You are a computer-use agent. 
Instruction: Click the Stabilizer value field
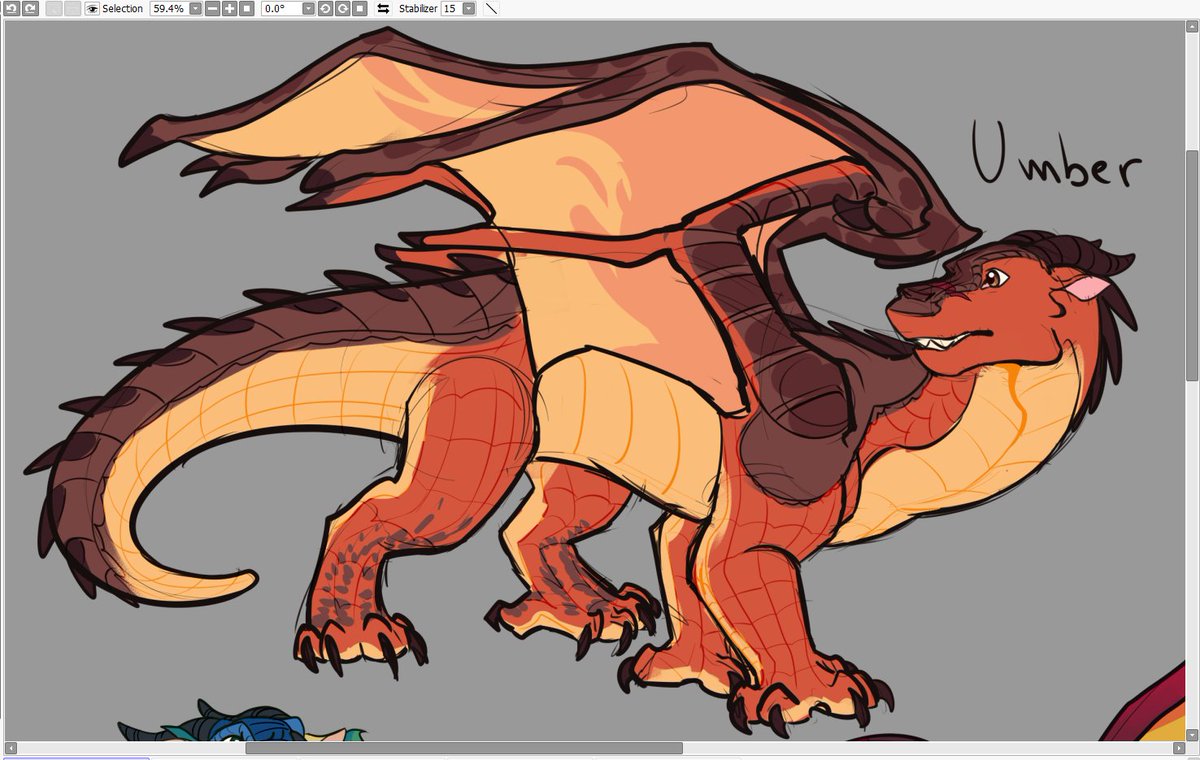pyautogui.click(x=450, y=8)
